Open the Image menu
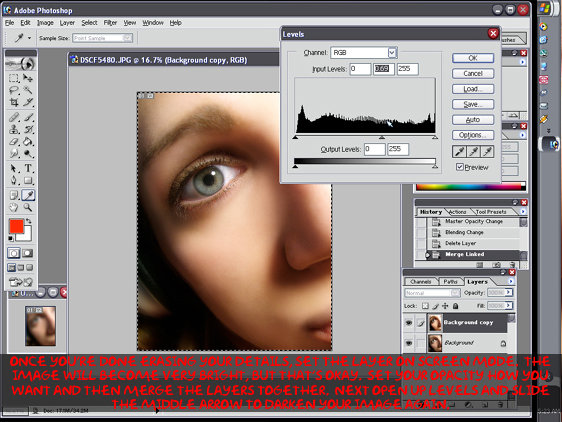The height and width of the screenshot is (422, 562). tap(45, 23)
